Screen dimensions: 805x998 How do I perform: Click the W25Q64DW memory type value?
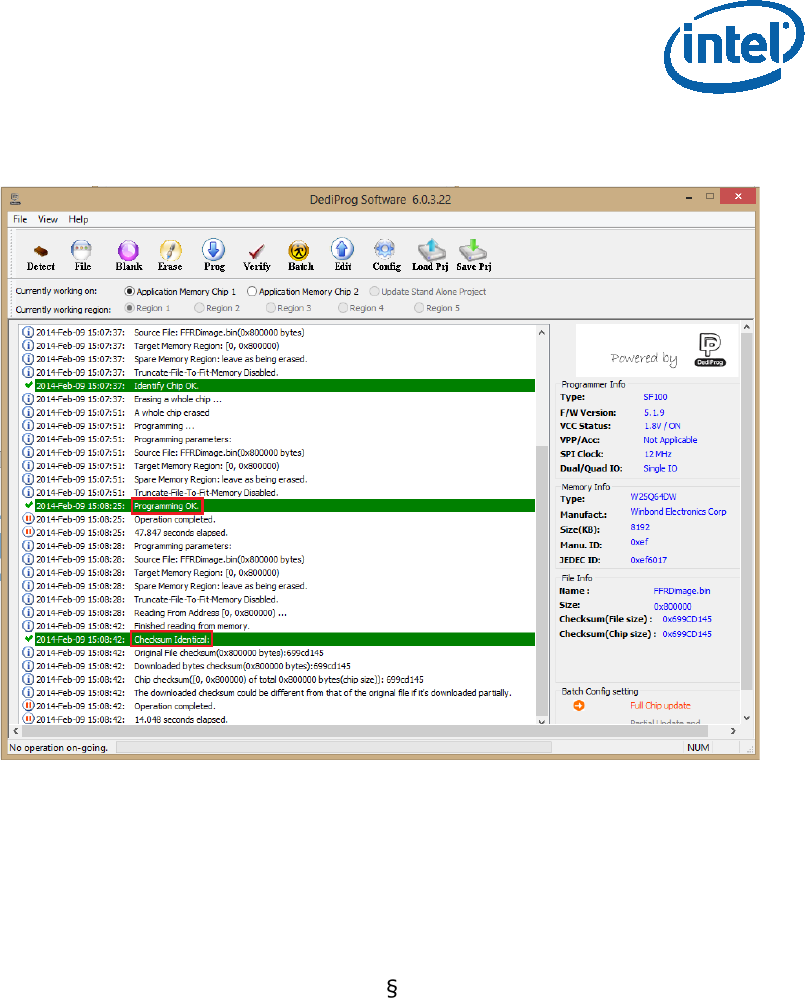(653, 496)
